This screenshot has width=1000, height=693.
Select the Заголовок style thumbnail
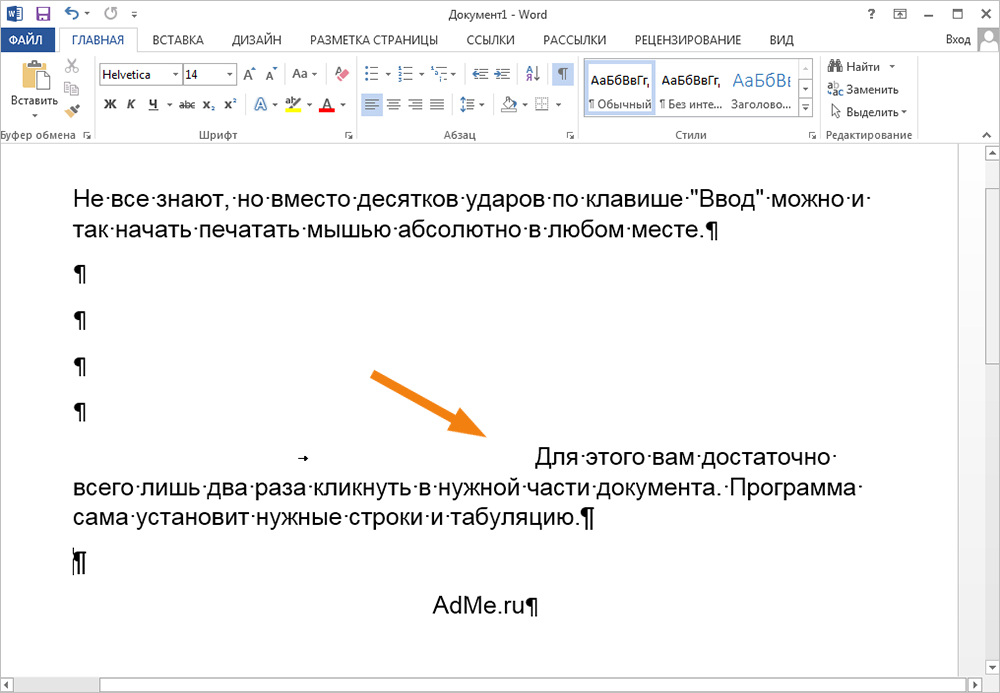pos(761,90)
